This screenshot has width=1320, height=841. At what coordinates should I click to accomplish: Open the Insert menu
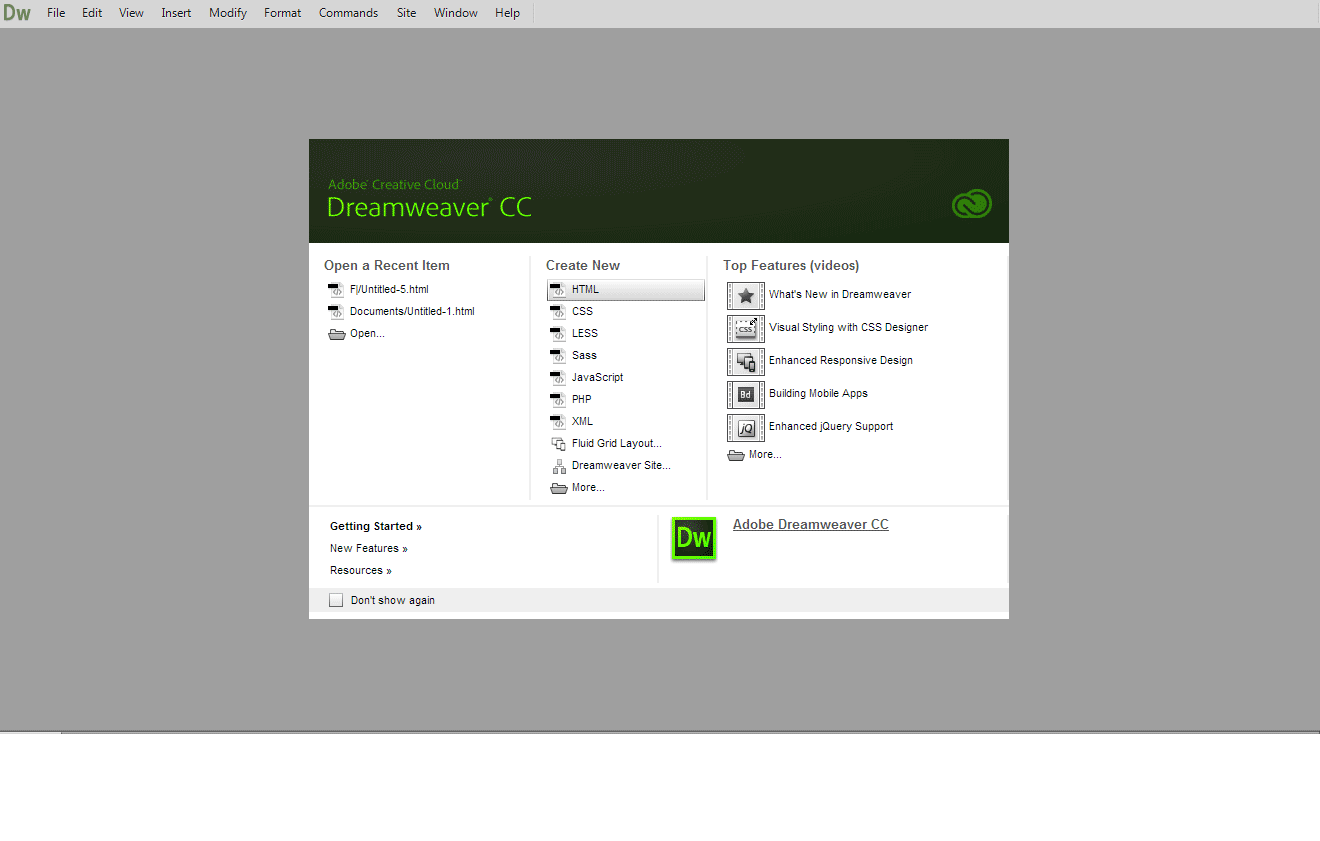(176, 13)
